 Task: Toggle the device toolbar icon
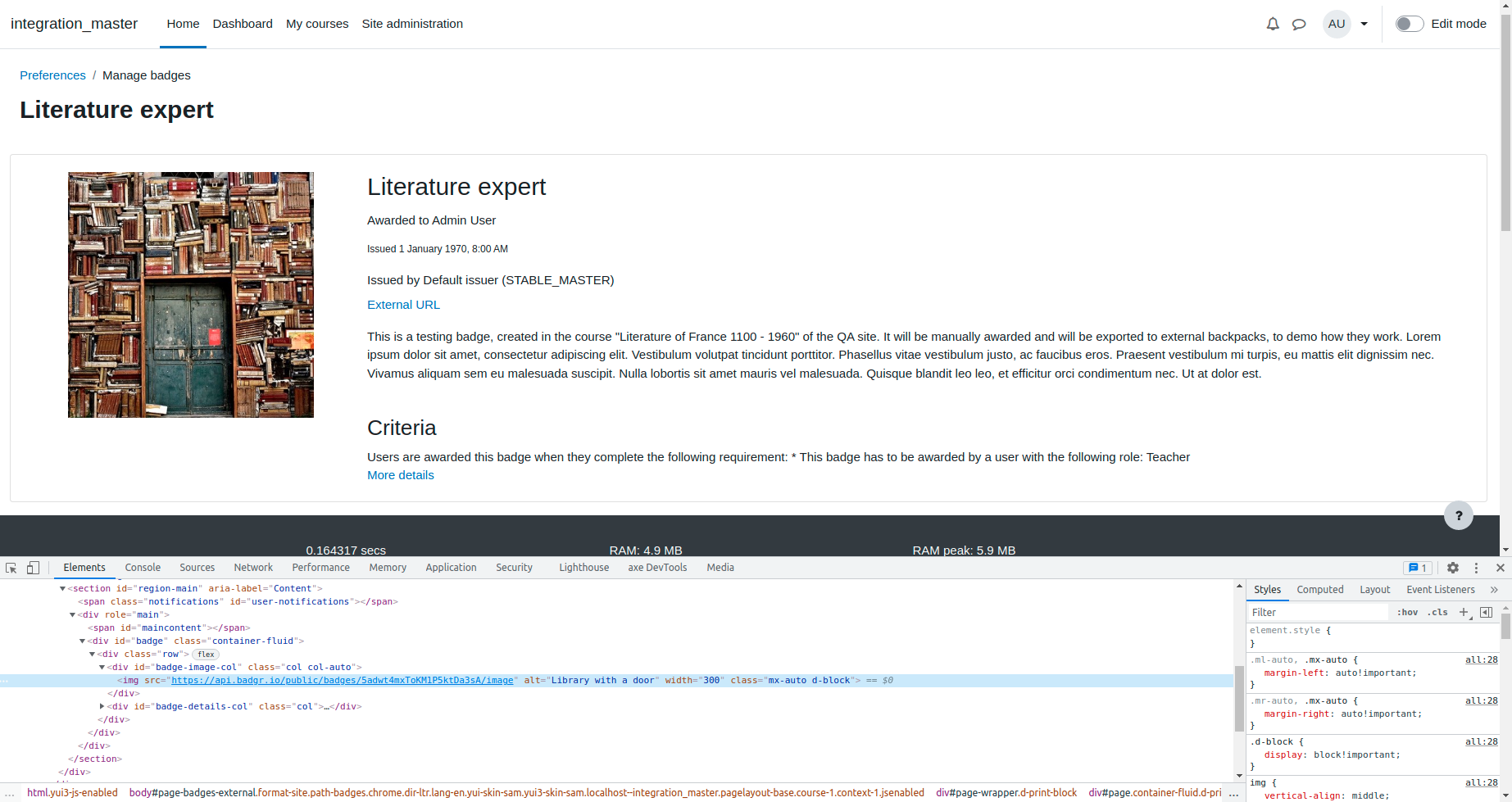click(33, 568)
